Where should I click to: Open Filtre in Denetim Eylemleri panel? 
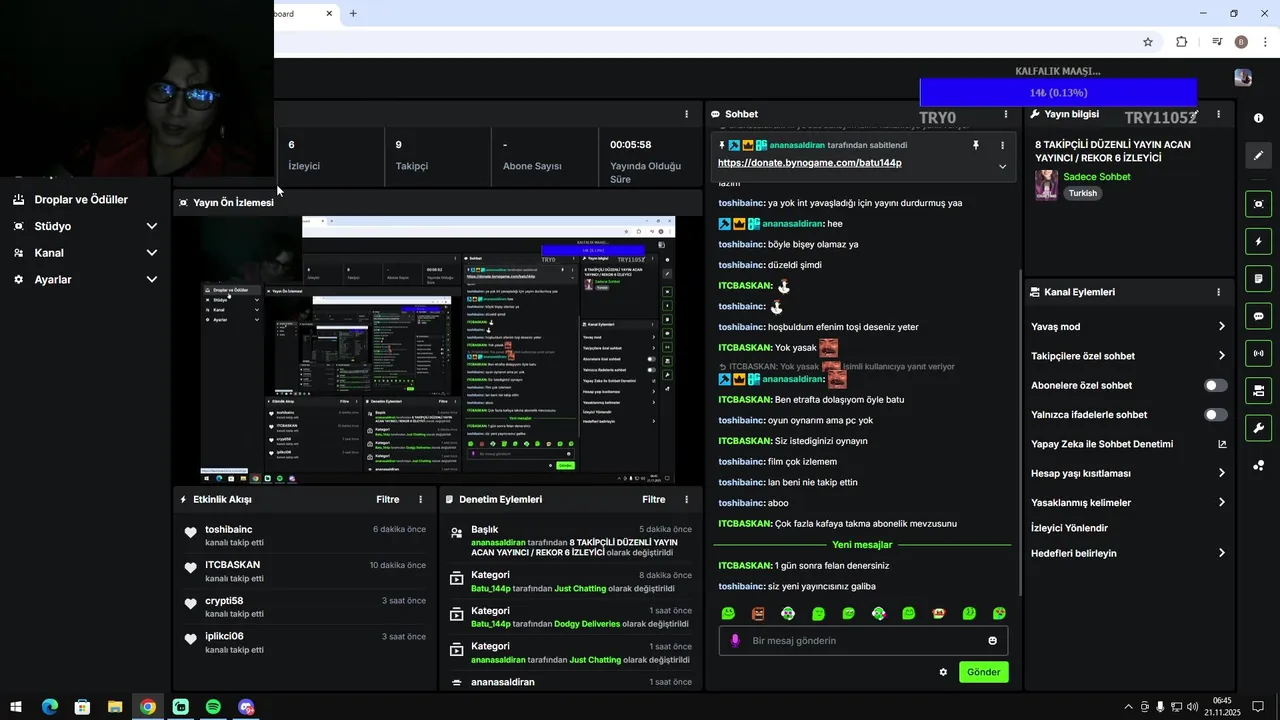(653, 499)
